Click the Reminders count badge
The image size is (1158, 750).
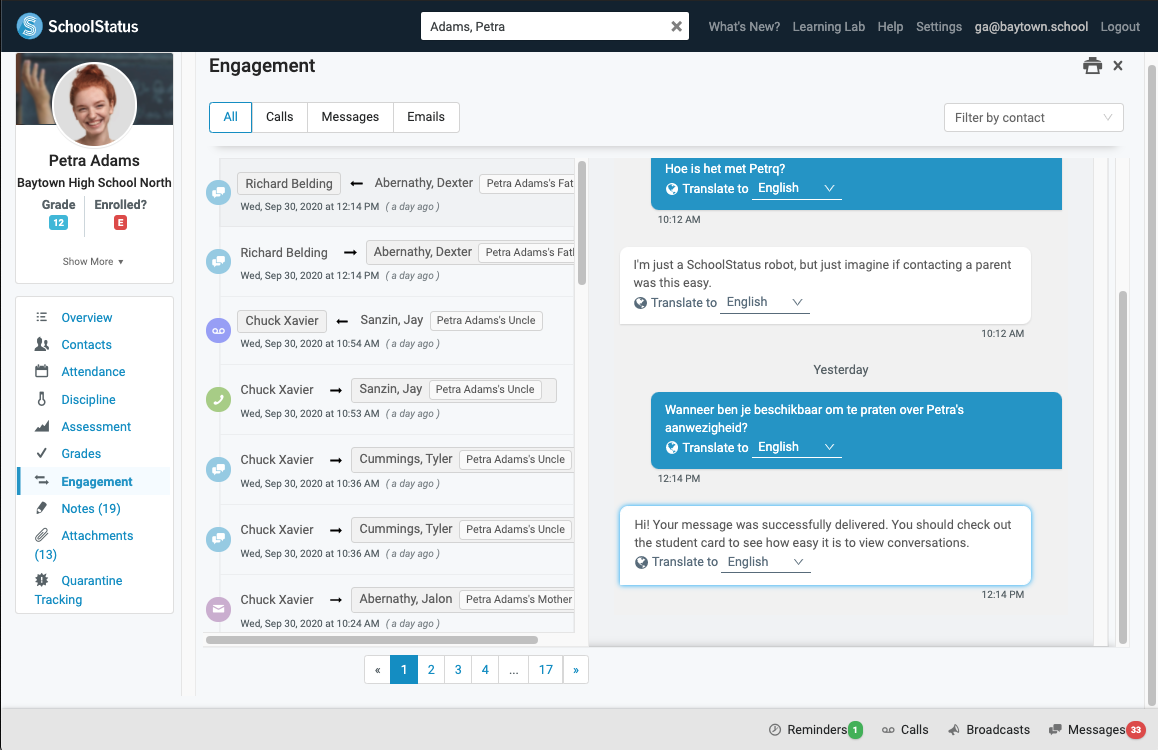pos(855,730)
